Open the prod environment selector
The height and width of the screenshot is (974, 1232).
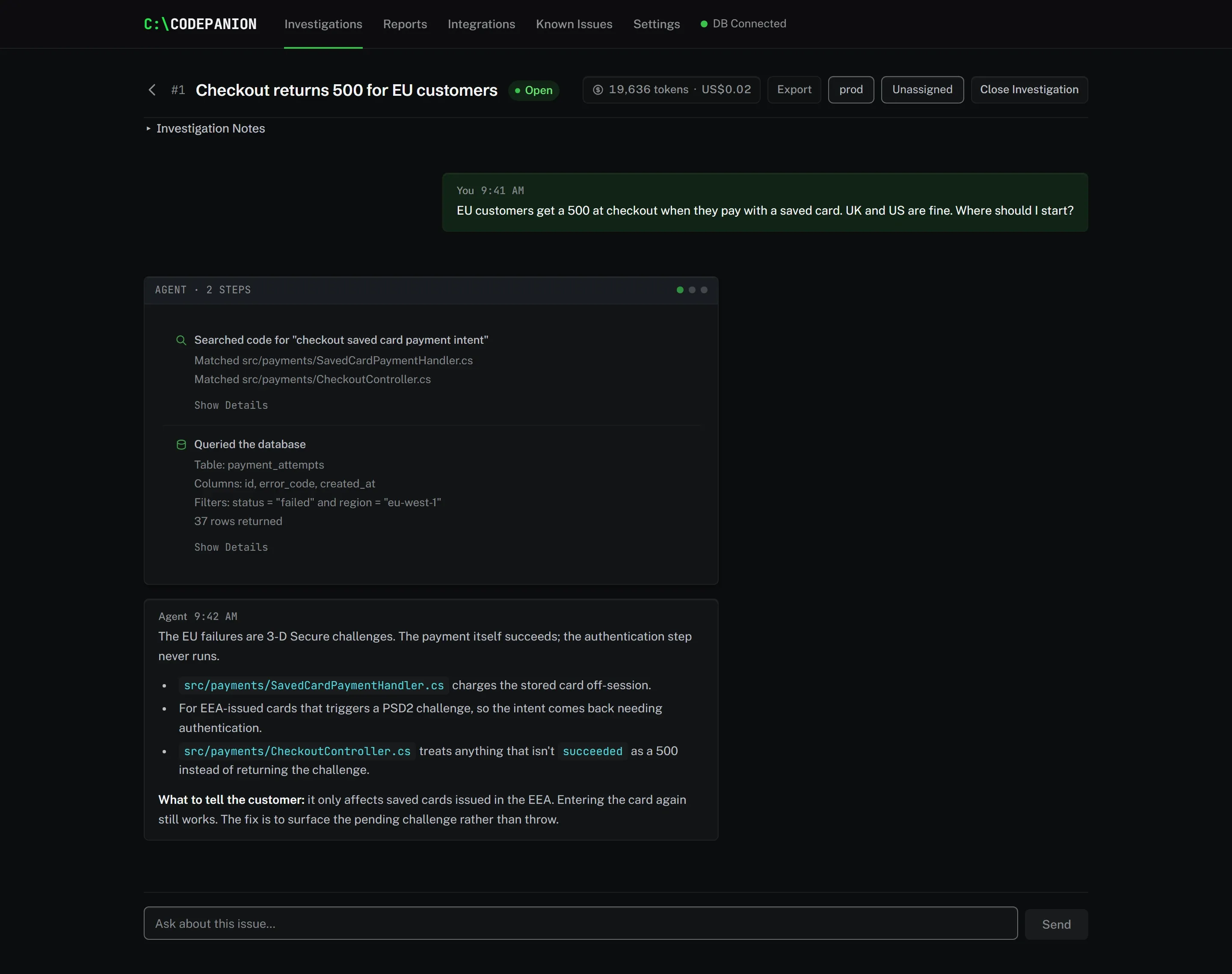coord(850,89)
